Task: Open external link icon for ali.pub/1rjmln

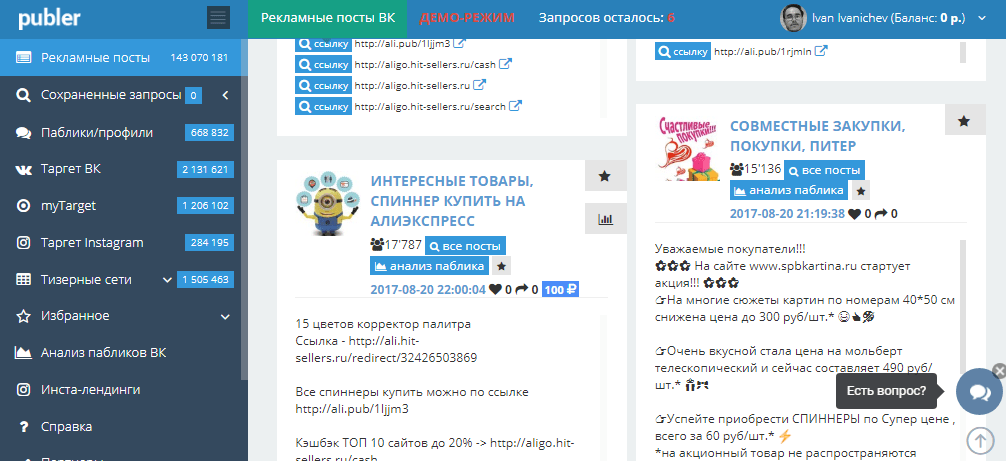Action: click(x=821, y=51)
